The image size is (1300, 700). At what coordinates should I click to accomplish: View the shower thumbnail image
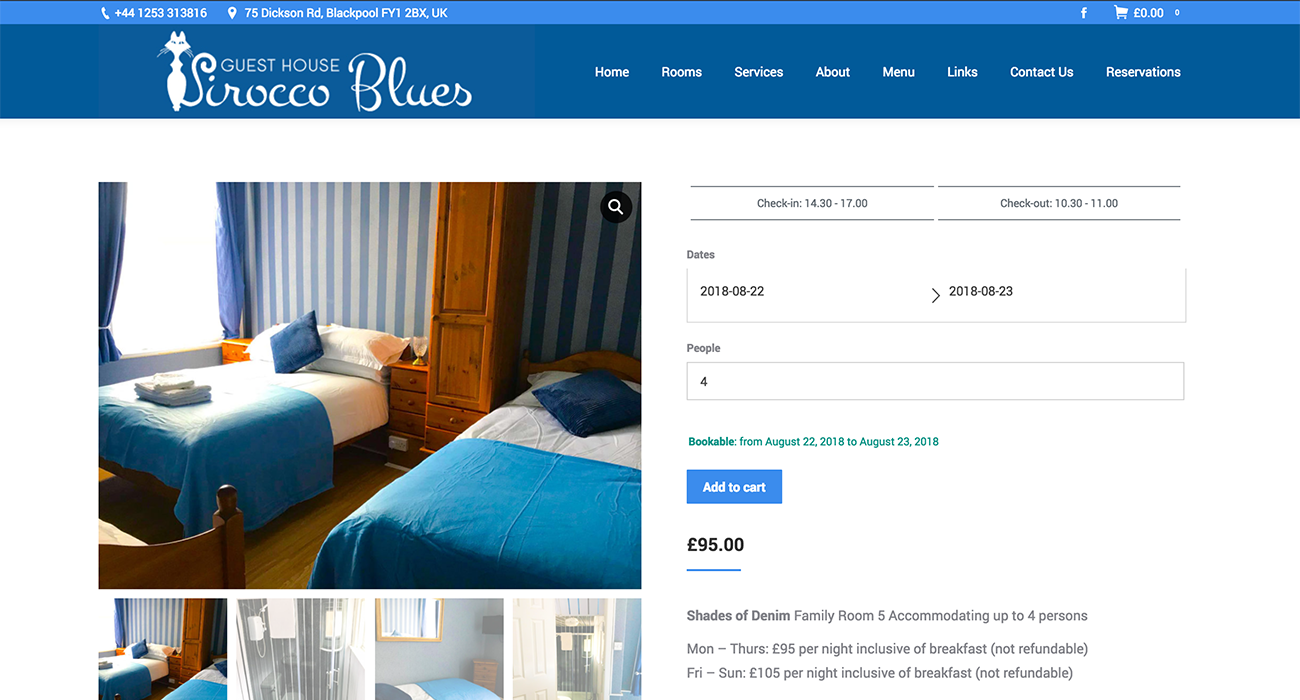[x=300, y=649]
